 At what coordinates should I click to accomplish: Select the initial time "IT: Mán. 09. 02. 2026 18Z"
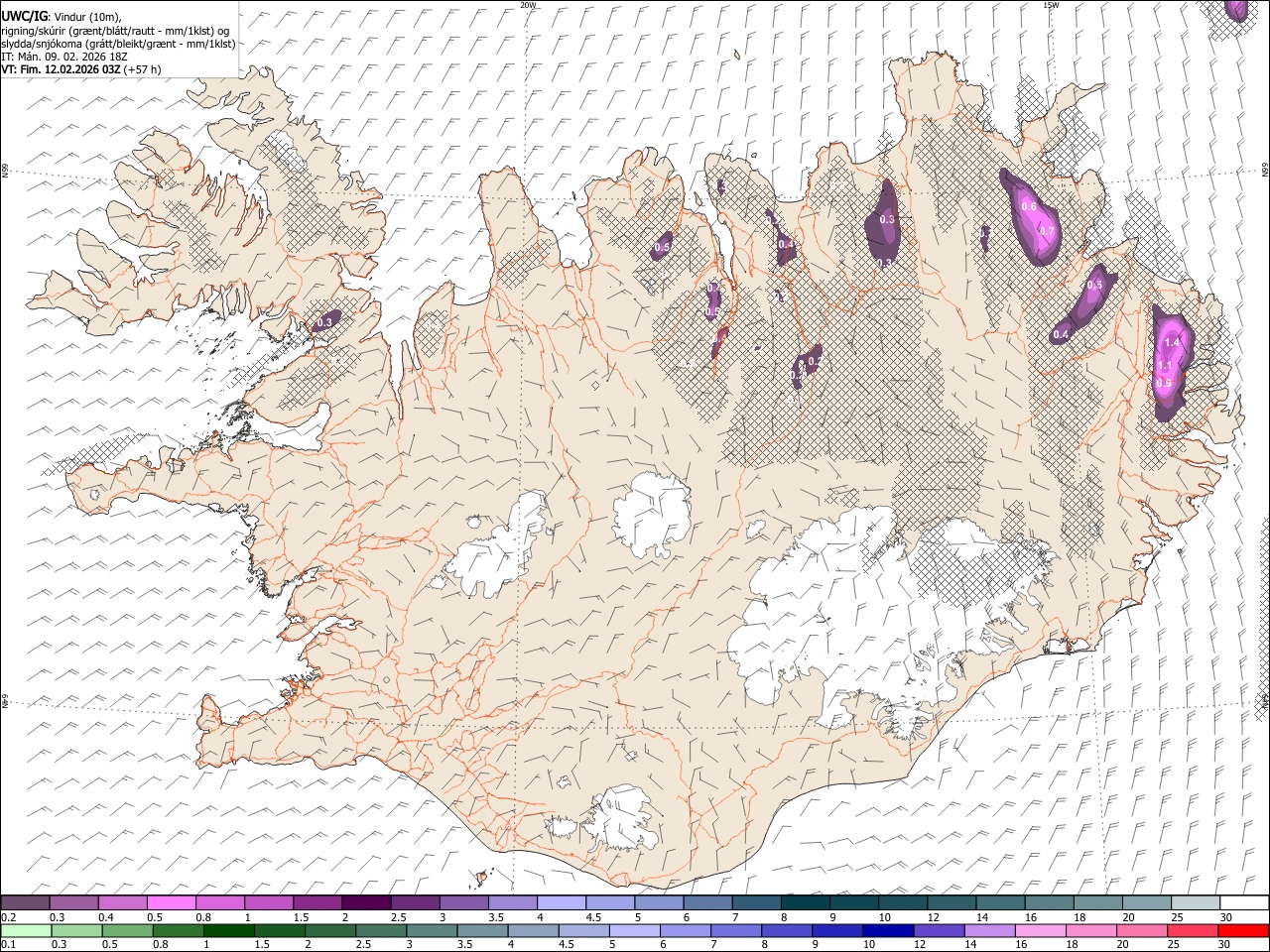tap(63, 57)
